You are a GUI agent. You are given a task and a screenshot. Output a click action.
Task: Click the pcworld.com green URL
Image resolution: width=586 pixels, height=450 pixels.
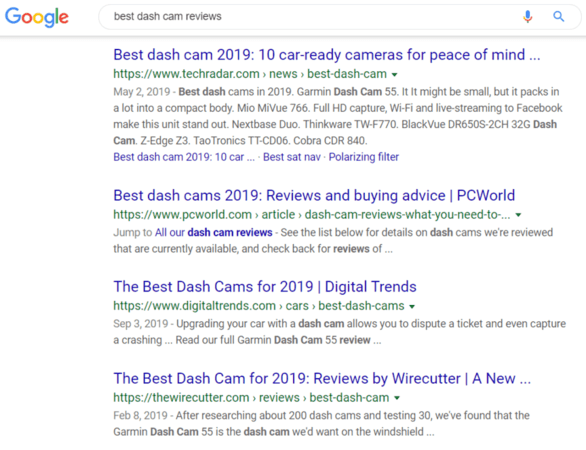click(312, 215)
